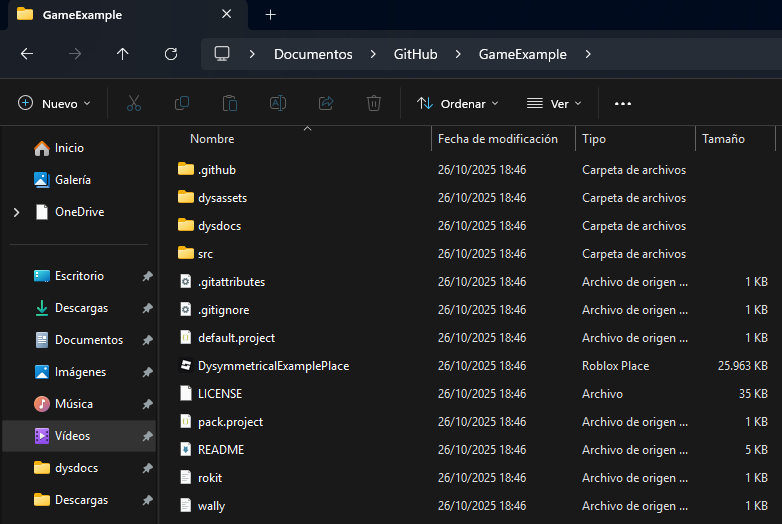Select the README file icon
The width and height of the screenshot is (782, 524).
186,449
